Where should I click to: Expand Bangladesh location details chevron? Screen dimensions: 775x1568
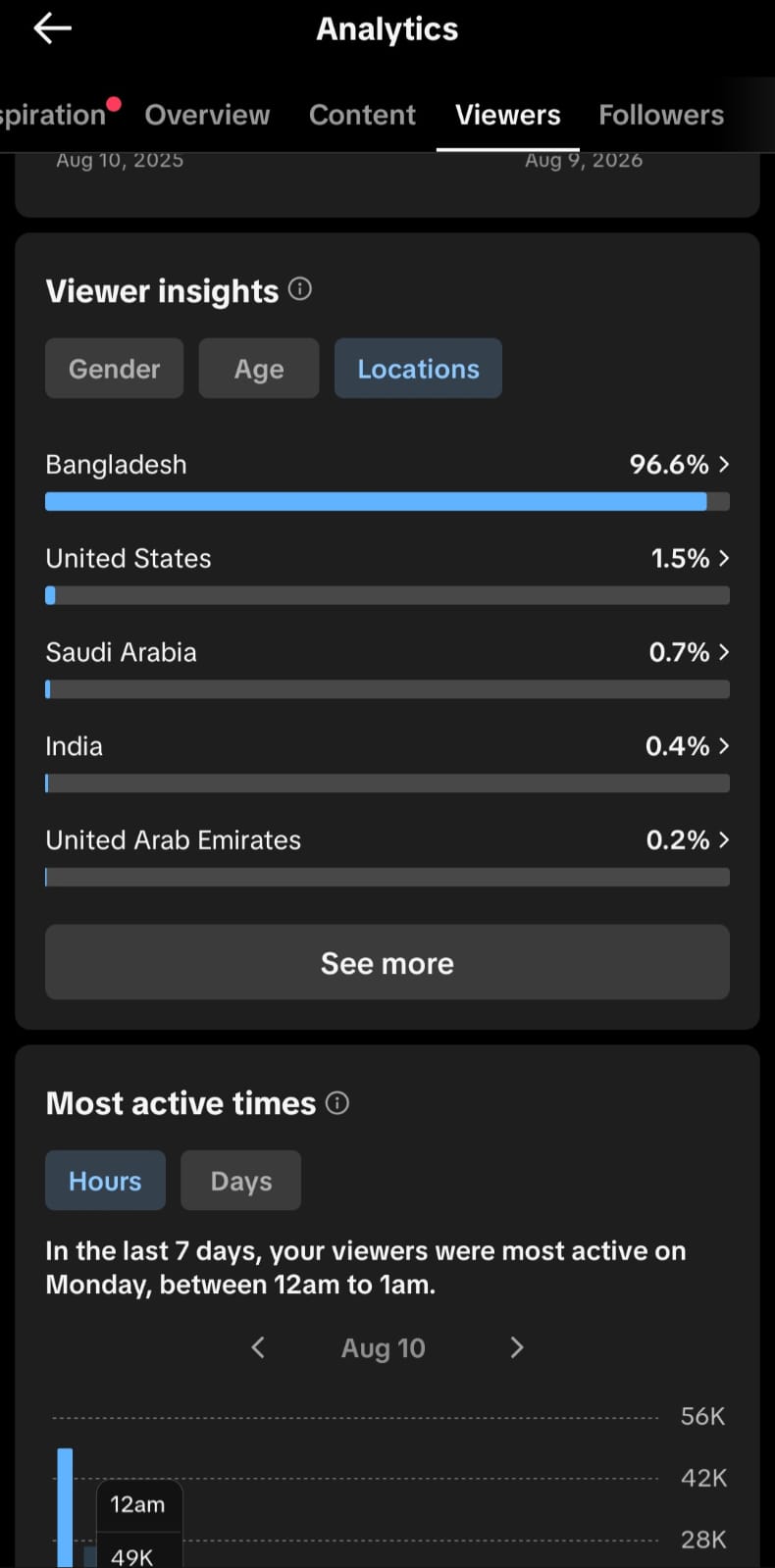tap(724, 464)
